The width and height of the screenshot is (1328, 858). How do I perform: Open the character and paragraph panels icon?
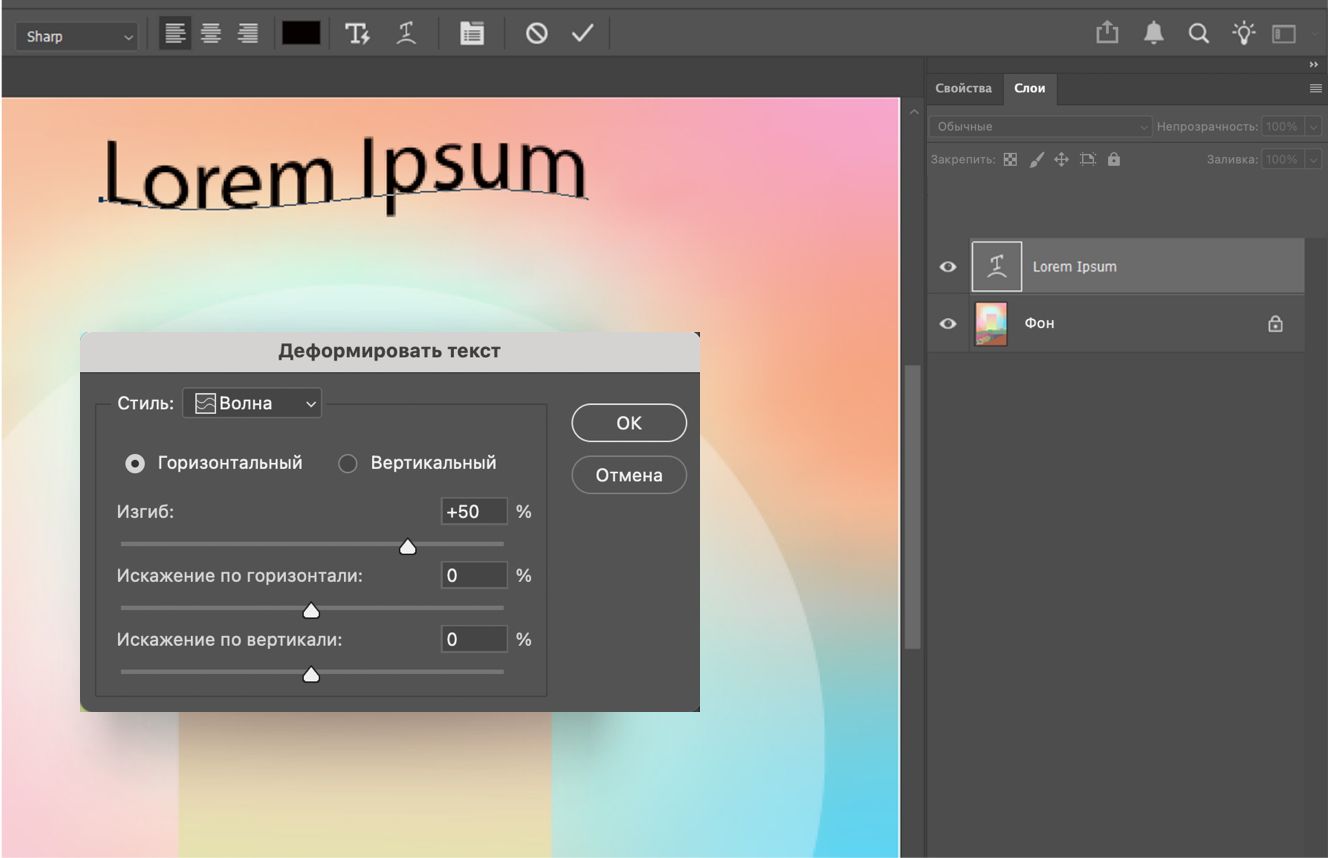pos(471,34)
